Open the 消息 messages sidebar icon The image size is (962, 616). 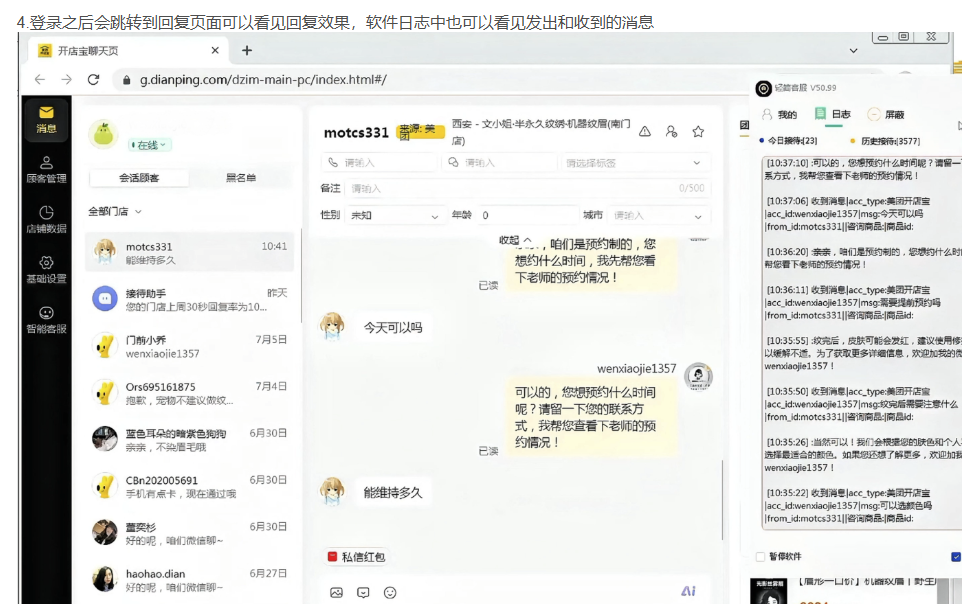click(46, 119)
